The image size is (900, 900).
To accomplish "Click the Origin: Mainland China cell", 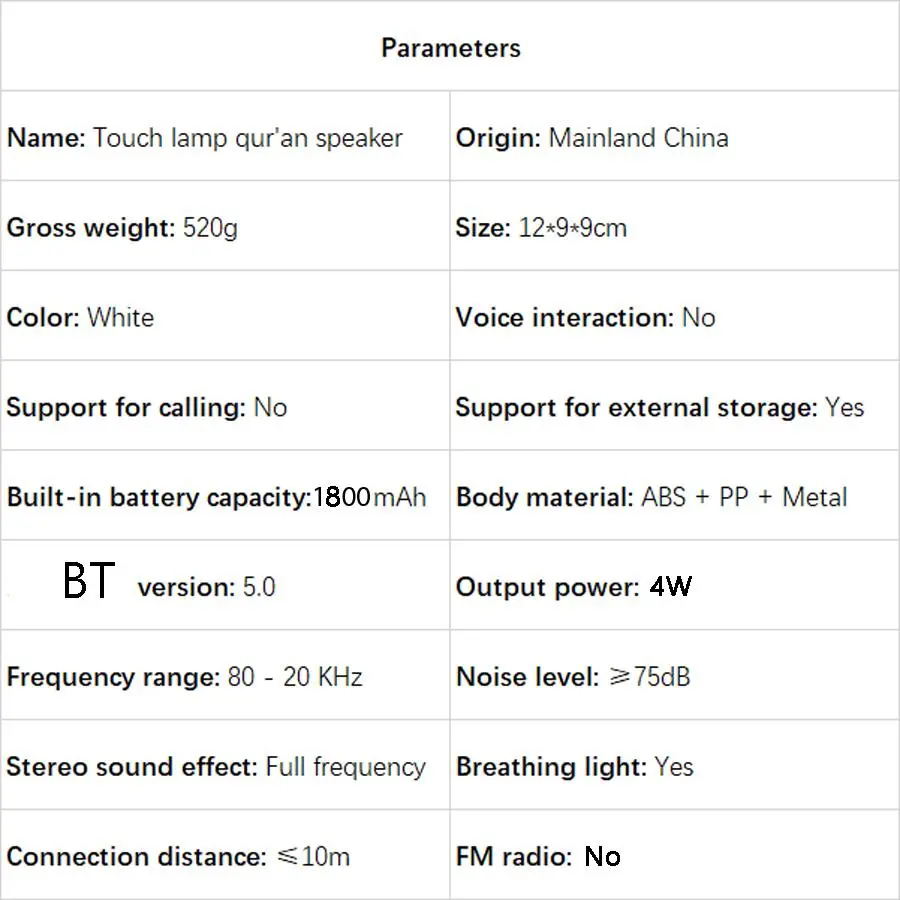I will click(x=592, y=138).
